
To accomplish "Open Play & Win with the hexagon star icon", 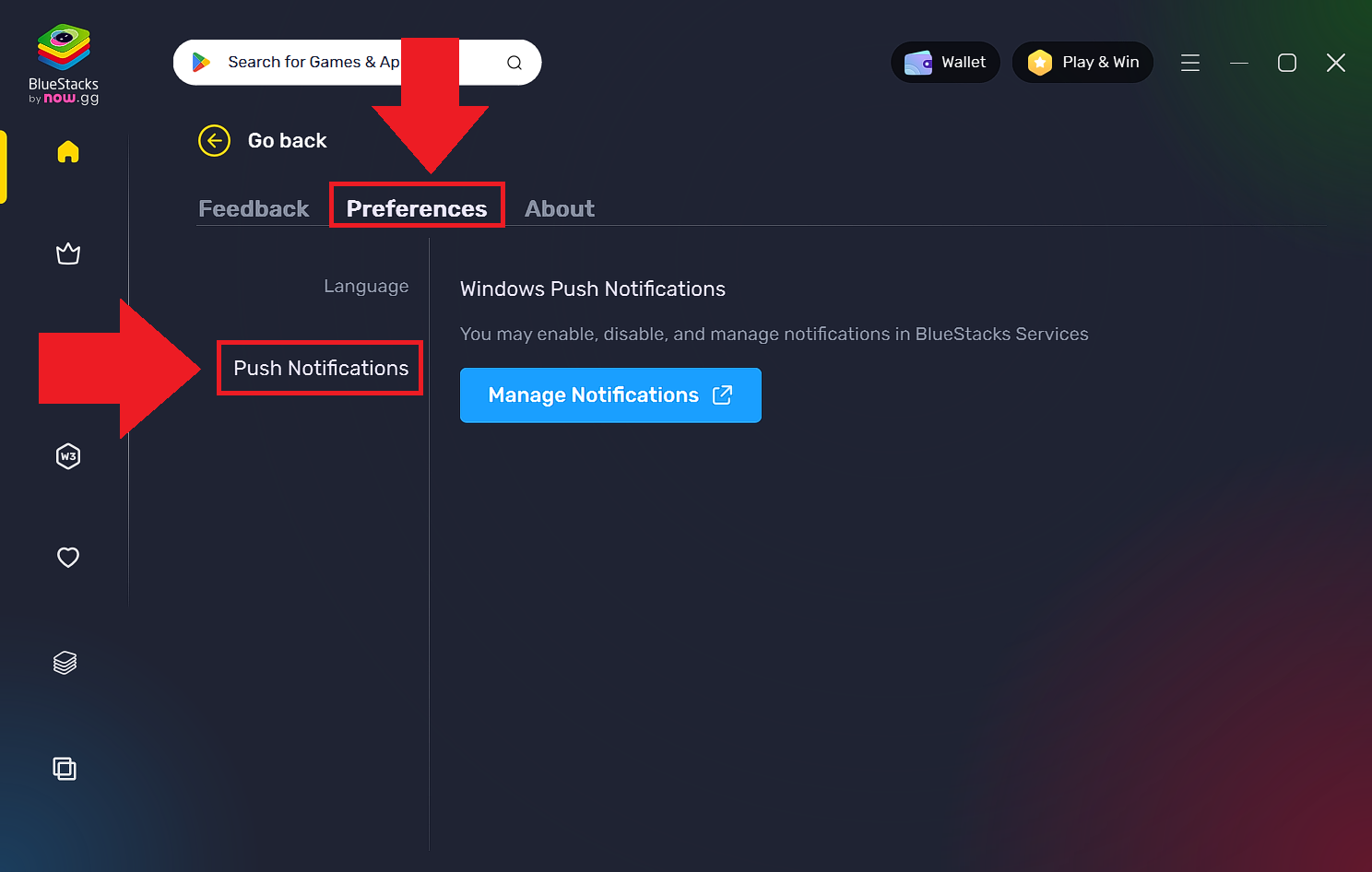I will coord(1040,62).
